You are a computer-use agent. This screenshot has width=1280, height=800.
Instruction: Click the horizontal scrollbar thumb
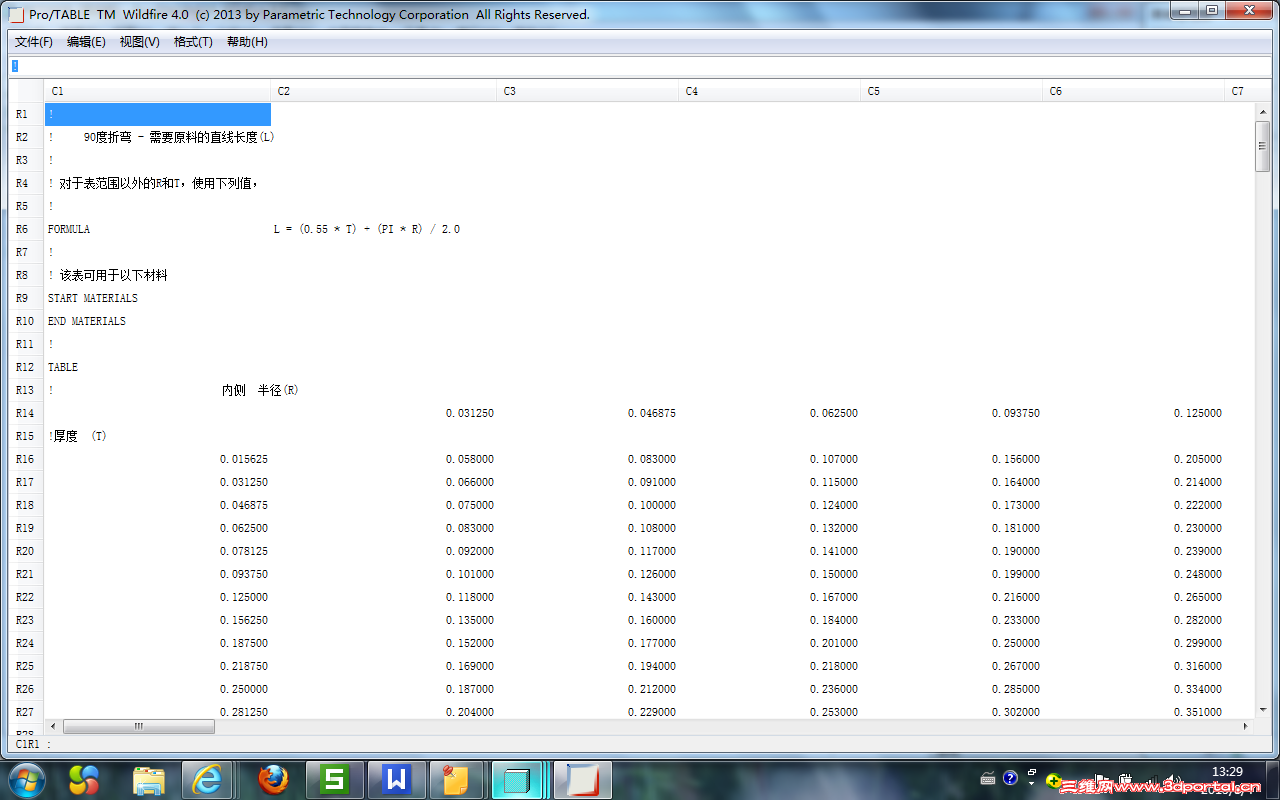138,726
